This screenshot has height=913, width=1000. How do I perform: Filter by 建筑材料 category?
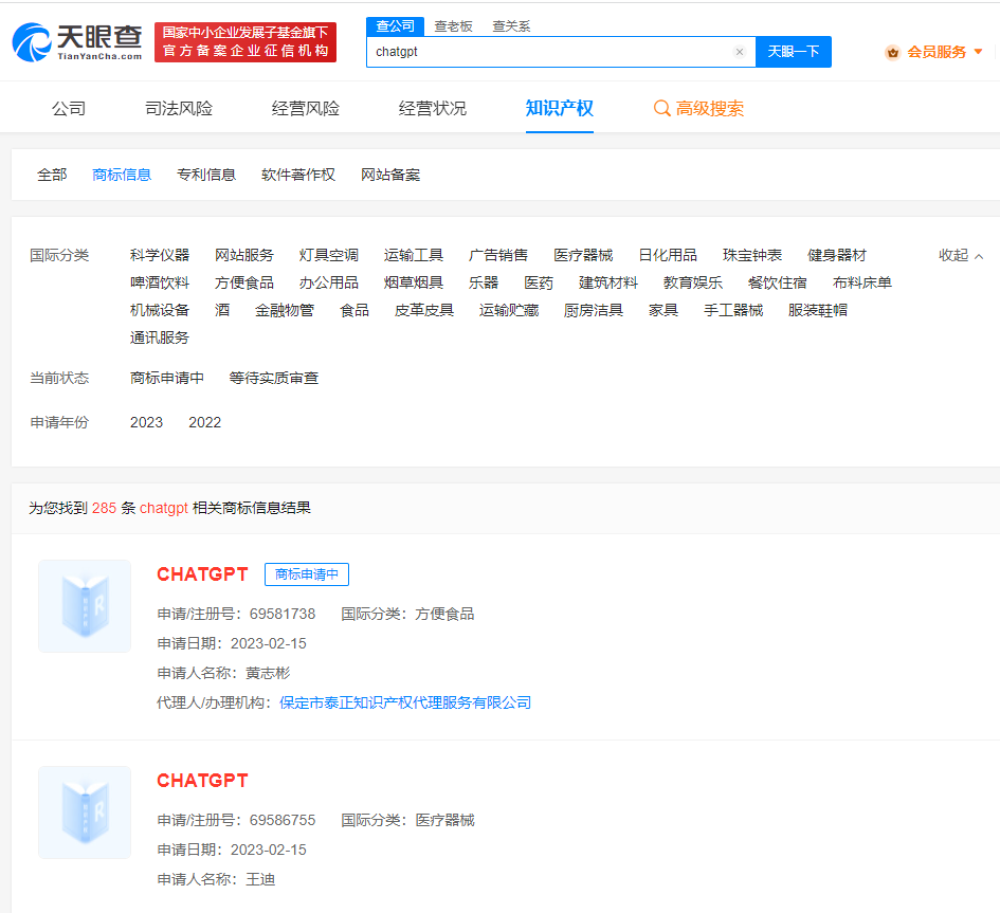pos(608,282)
